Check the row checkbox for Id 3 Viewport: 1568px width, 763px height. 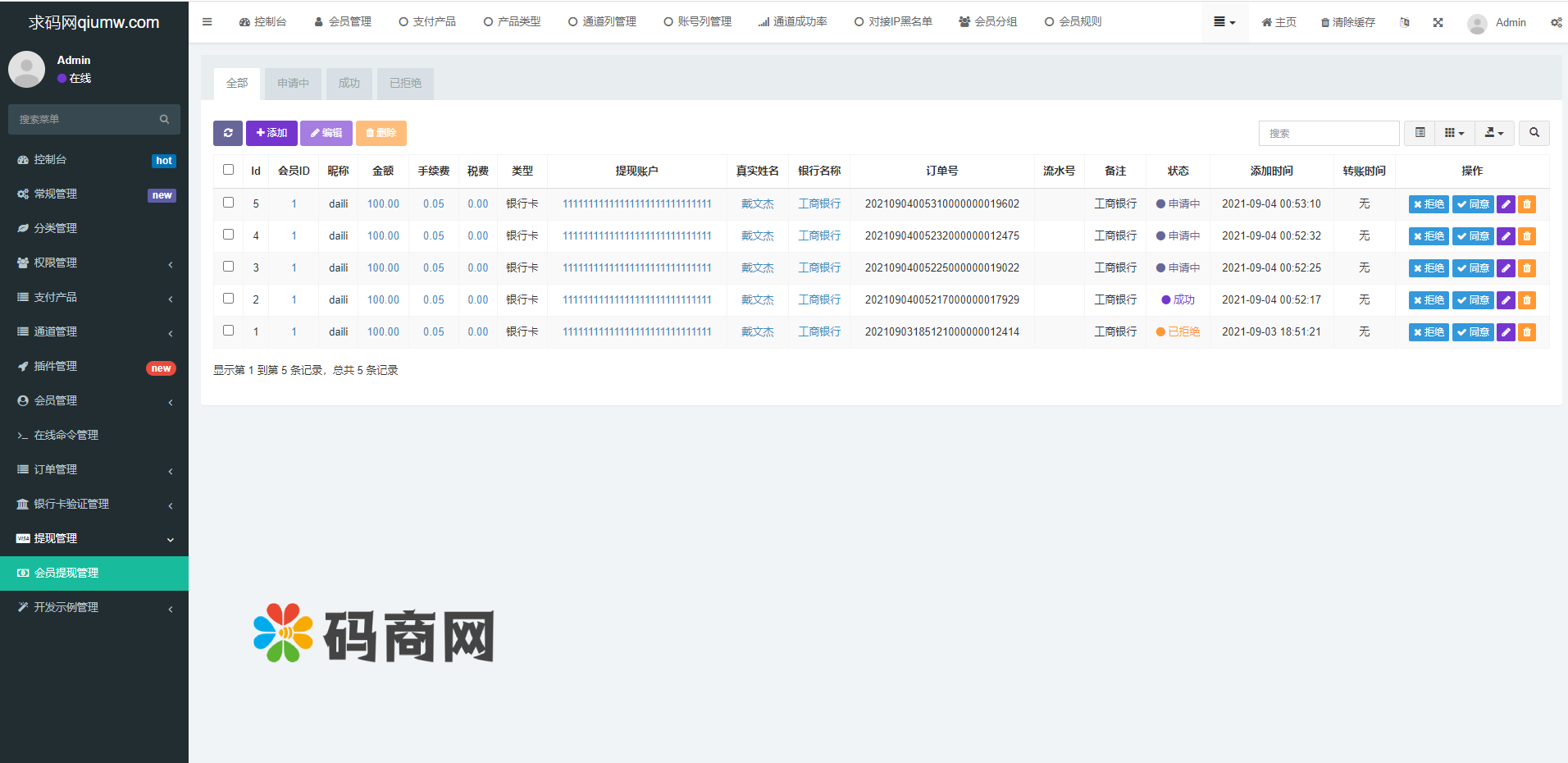coord(228,266)
